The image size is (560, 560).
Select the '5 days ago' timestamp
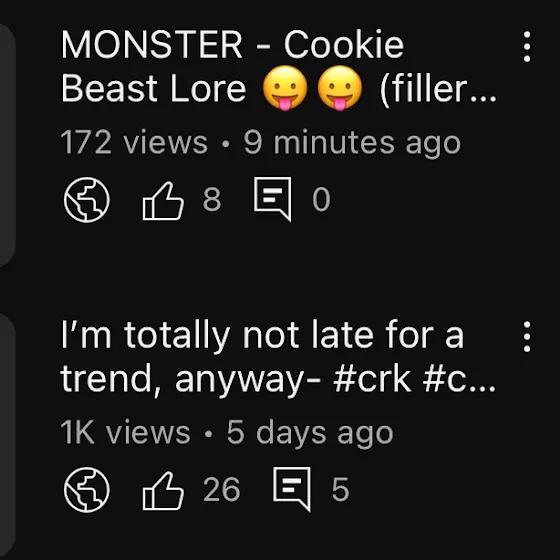click(x=310, y=433)
